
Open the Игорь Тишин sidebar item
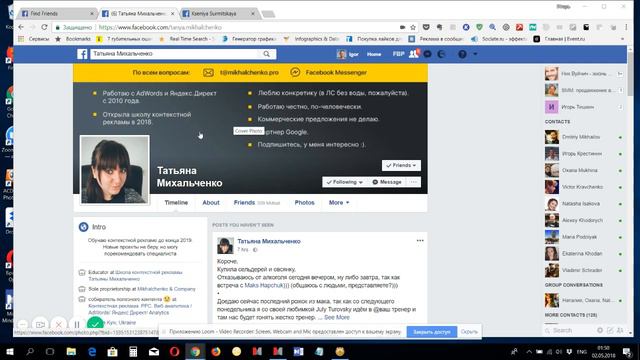click(x=584, y=107)
